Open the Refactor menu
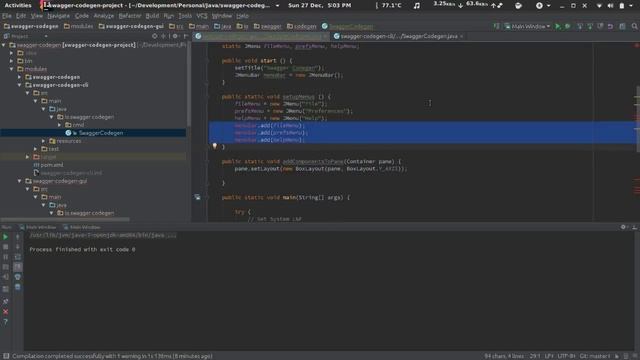 (x=130, y=16)
